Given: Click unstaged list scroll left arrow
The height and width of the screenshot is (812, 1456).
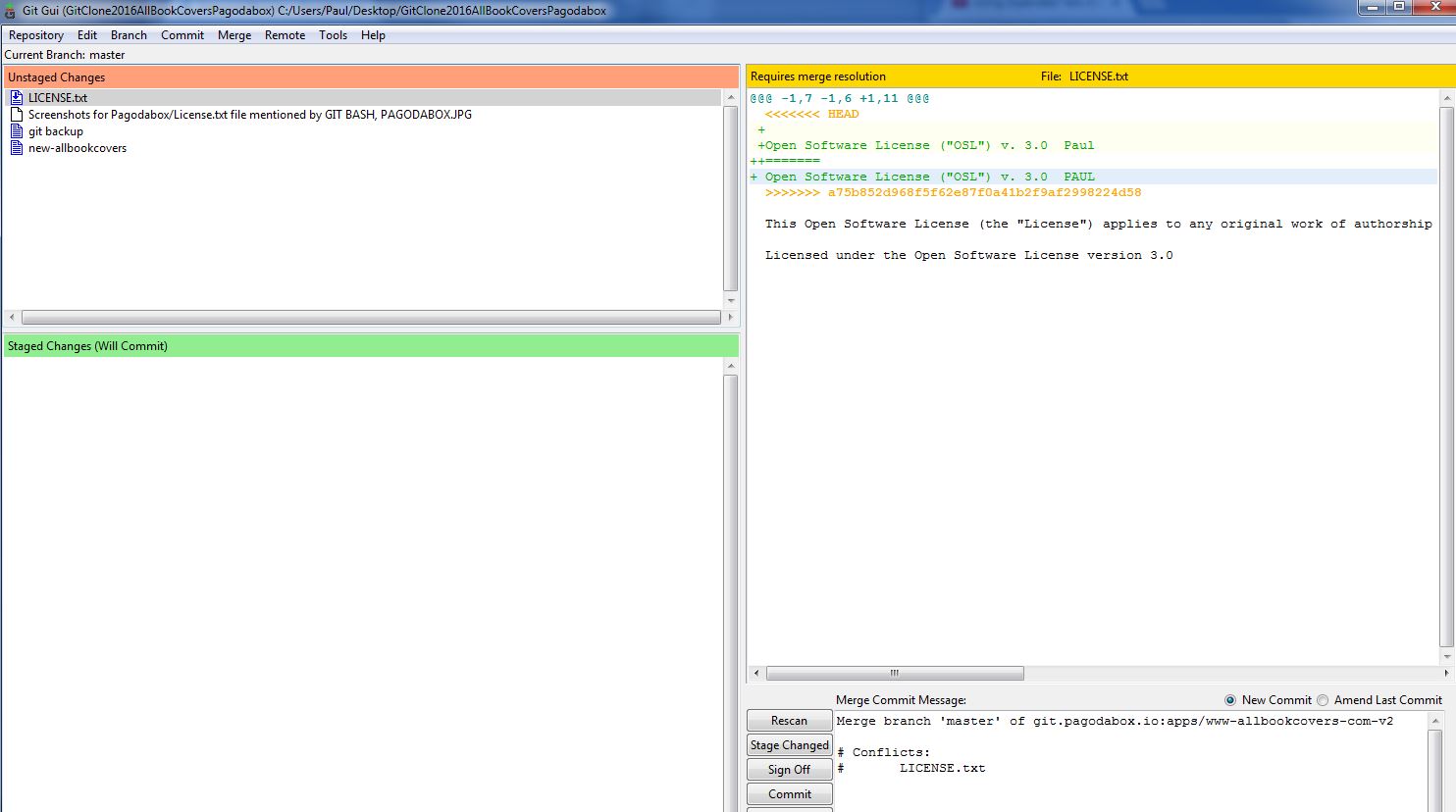Looking at the screenshot, I should 12,318.
